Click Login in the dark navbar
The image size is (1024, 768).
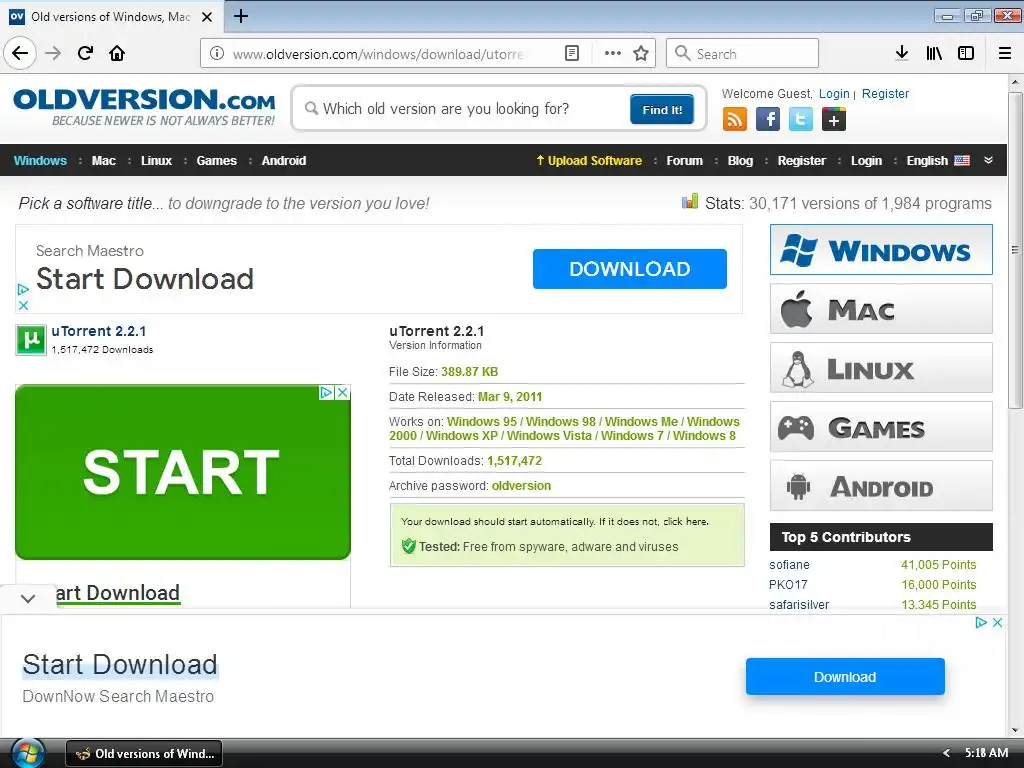tap(866, 161)
